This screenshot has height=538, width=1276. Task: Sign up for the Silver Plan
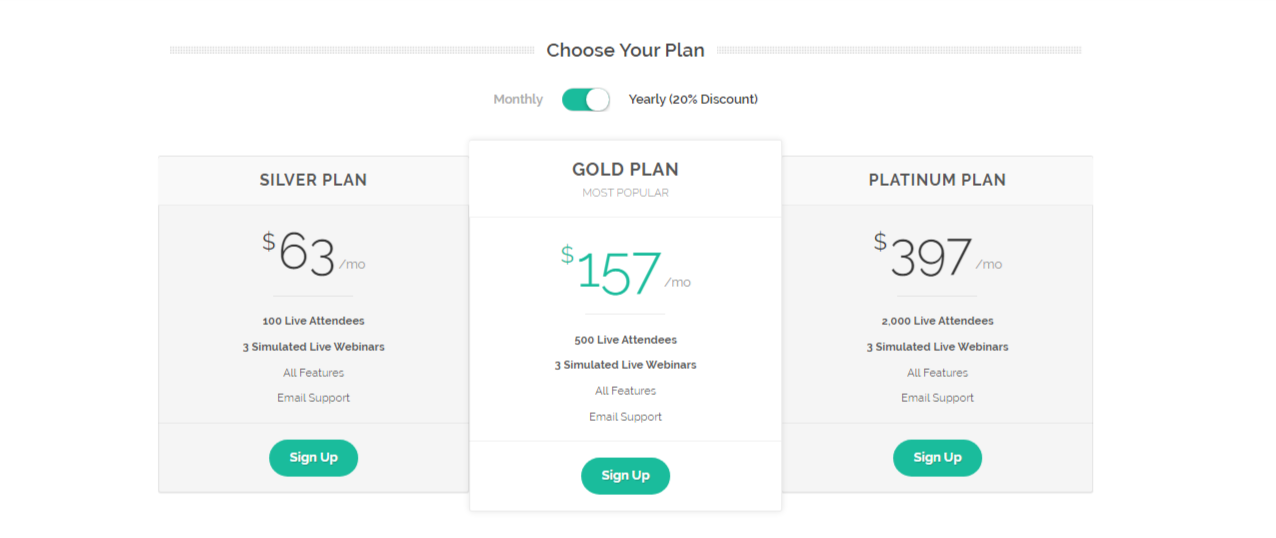[313, 458]
